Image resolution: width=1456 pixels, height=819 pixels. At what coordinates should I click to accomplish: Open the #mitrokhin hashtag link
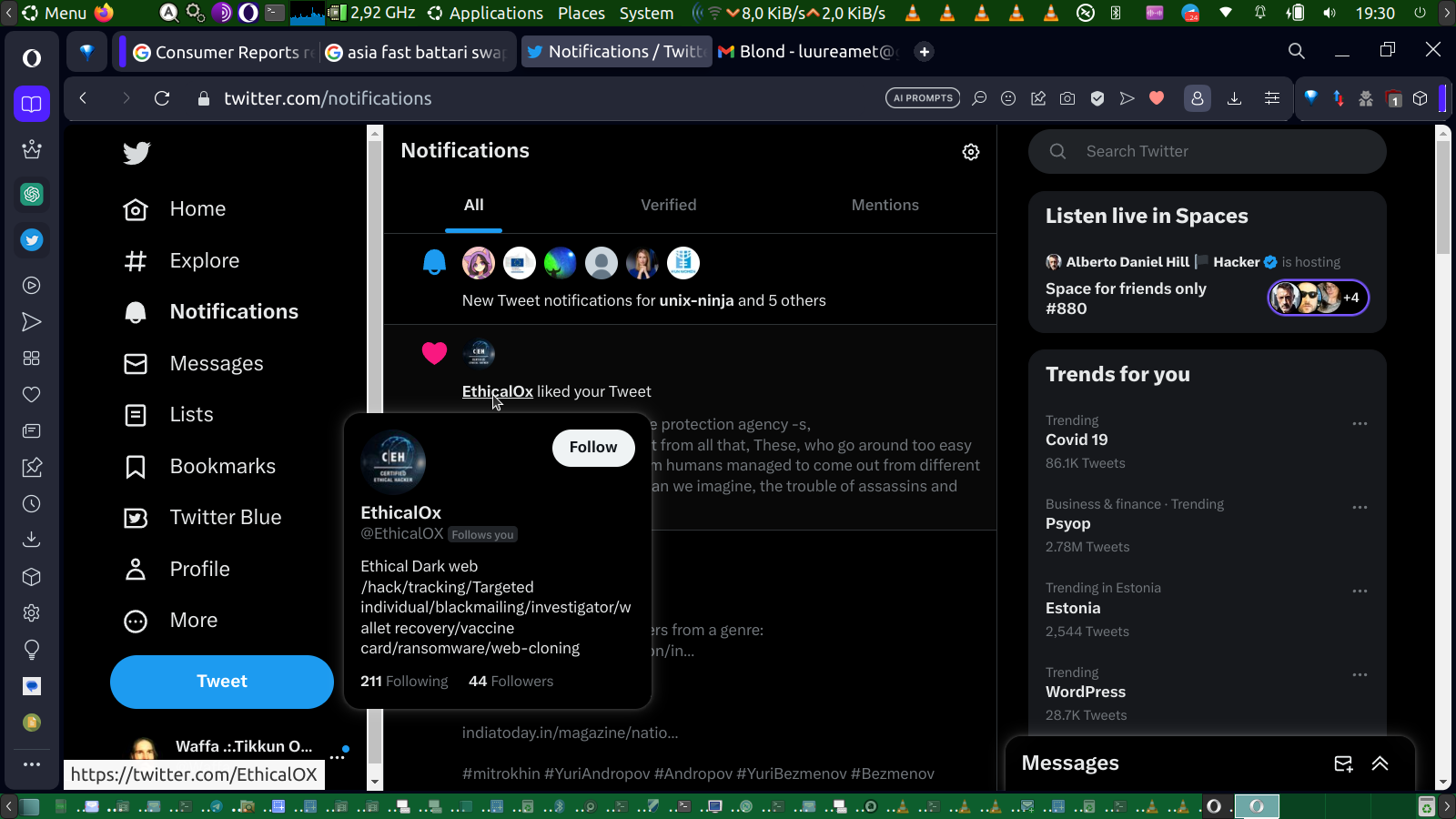[x=501, y=773]
